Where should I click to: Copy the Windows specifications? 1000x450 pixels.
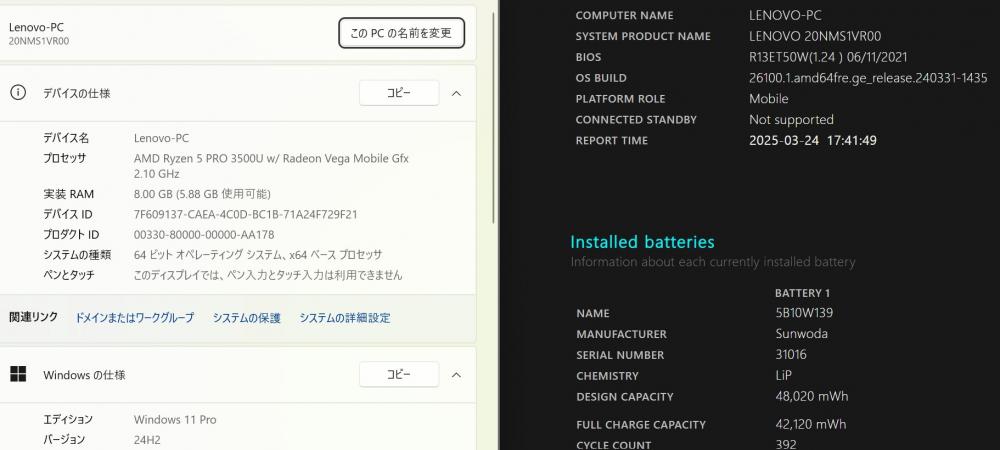click(399, 375)
